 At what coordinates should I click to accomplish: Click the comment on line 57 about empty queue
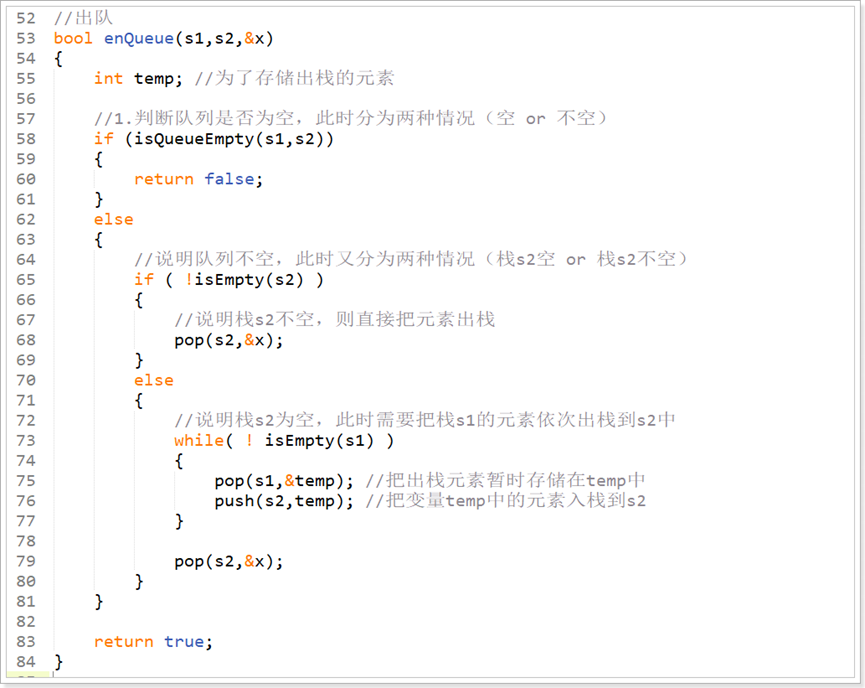[x=350, y=118]
